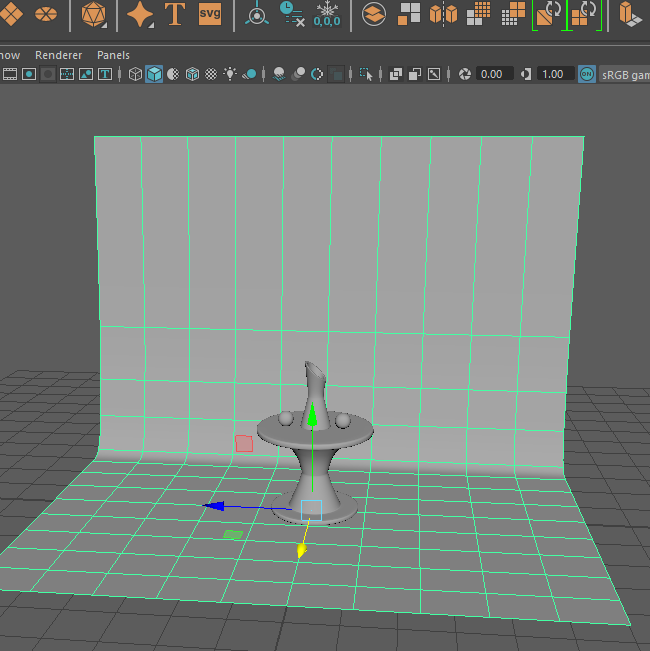Click the SVG import tool icon

pos(210,14)
